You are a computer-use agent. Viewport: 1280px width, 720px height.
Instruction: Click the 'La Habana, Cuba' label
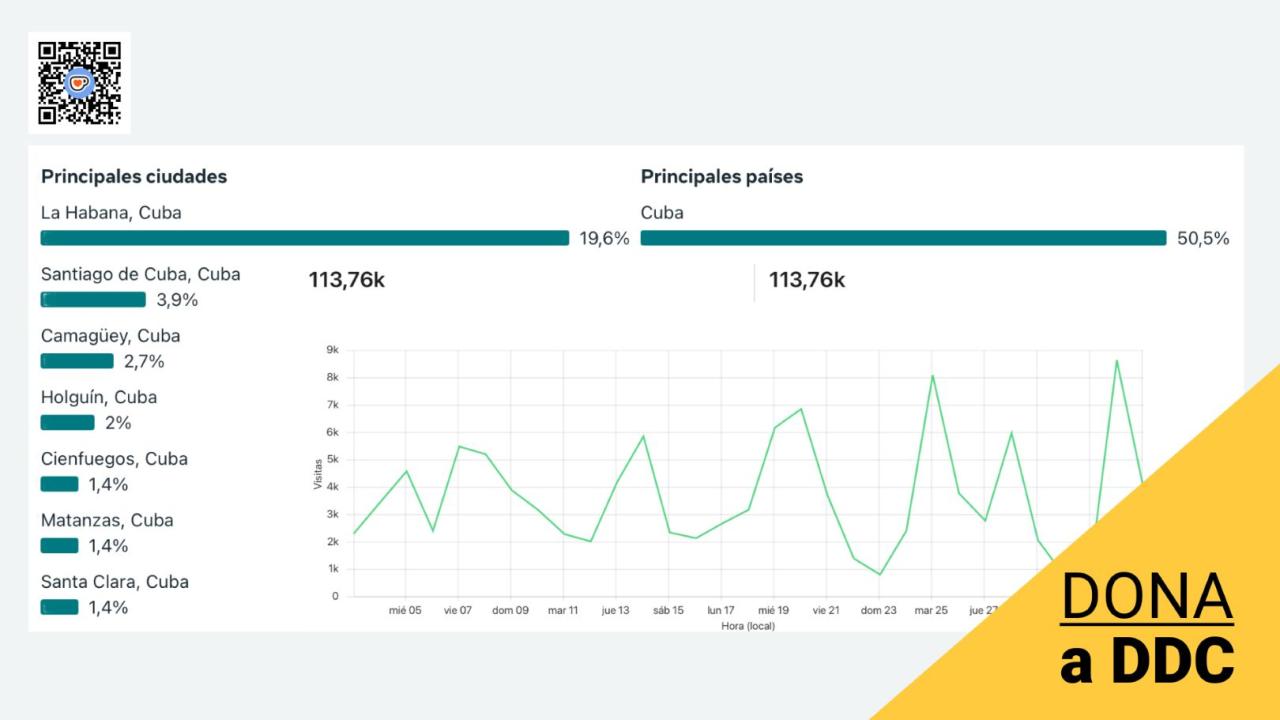tap(111, 213)
